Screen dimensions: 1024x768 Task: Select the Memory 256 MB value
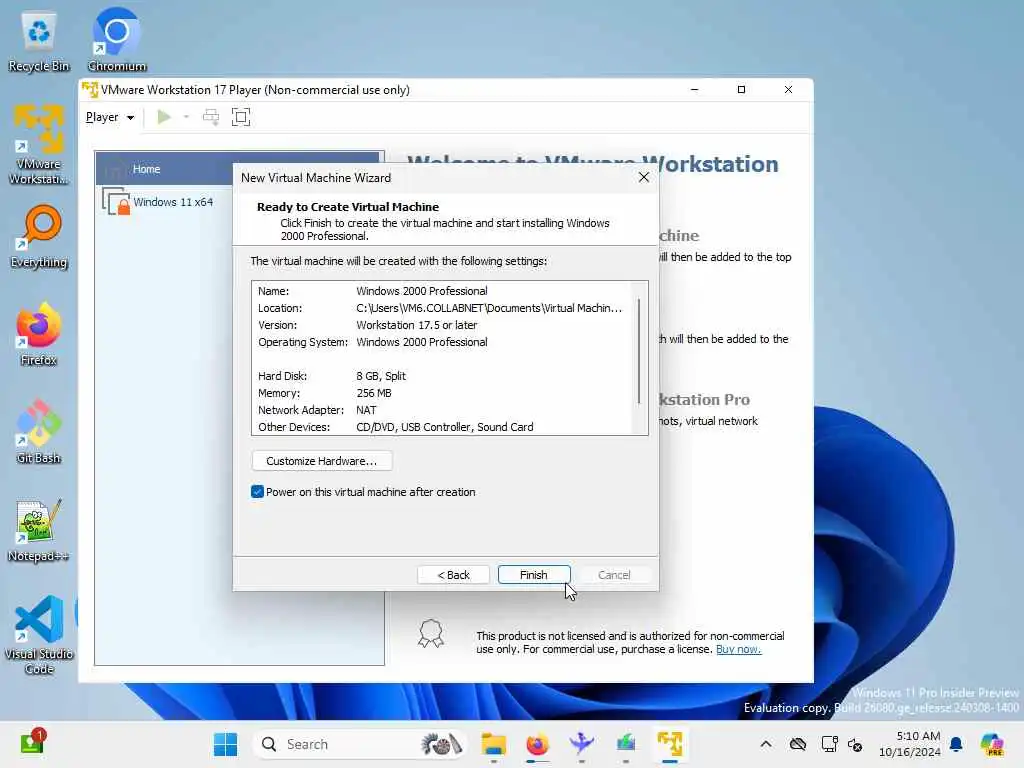pos(374,393)
